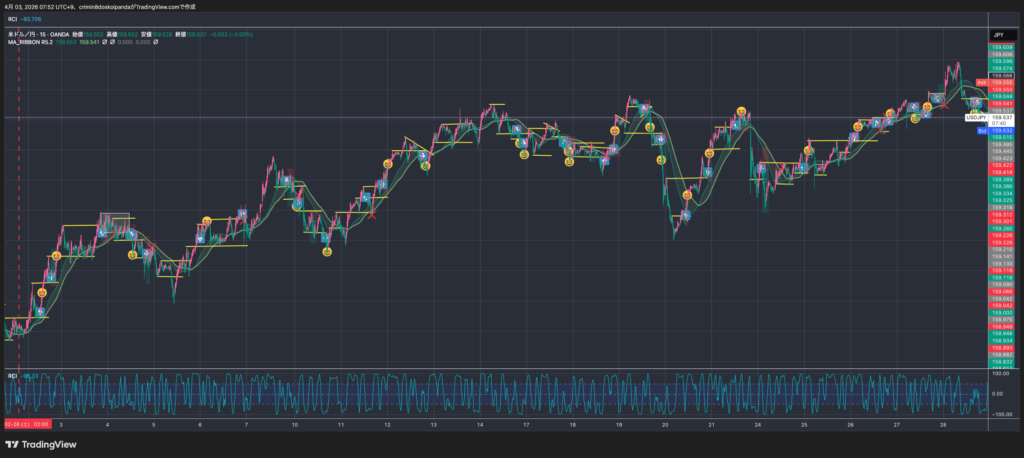Click the blue Bid price tag

point(981,130)
